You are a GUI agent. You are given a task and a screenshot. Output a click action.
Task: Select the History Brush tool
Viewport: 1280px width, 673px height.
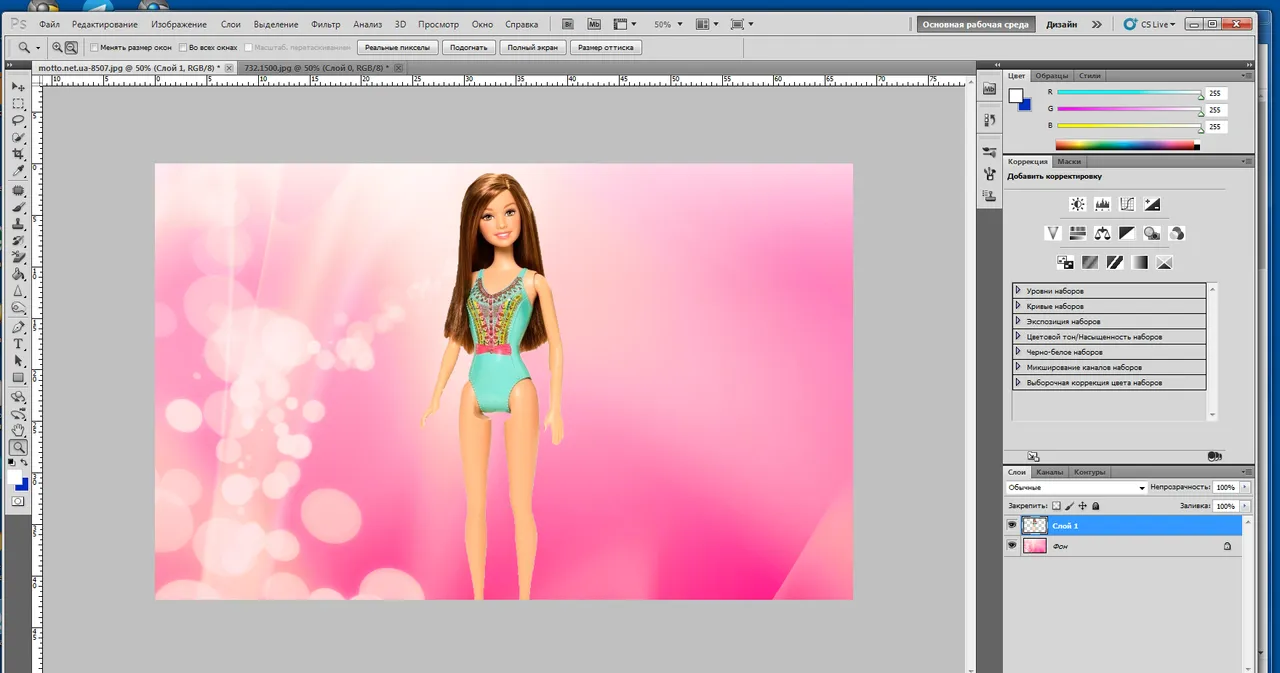point(18,241)
